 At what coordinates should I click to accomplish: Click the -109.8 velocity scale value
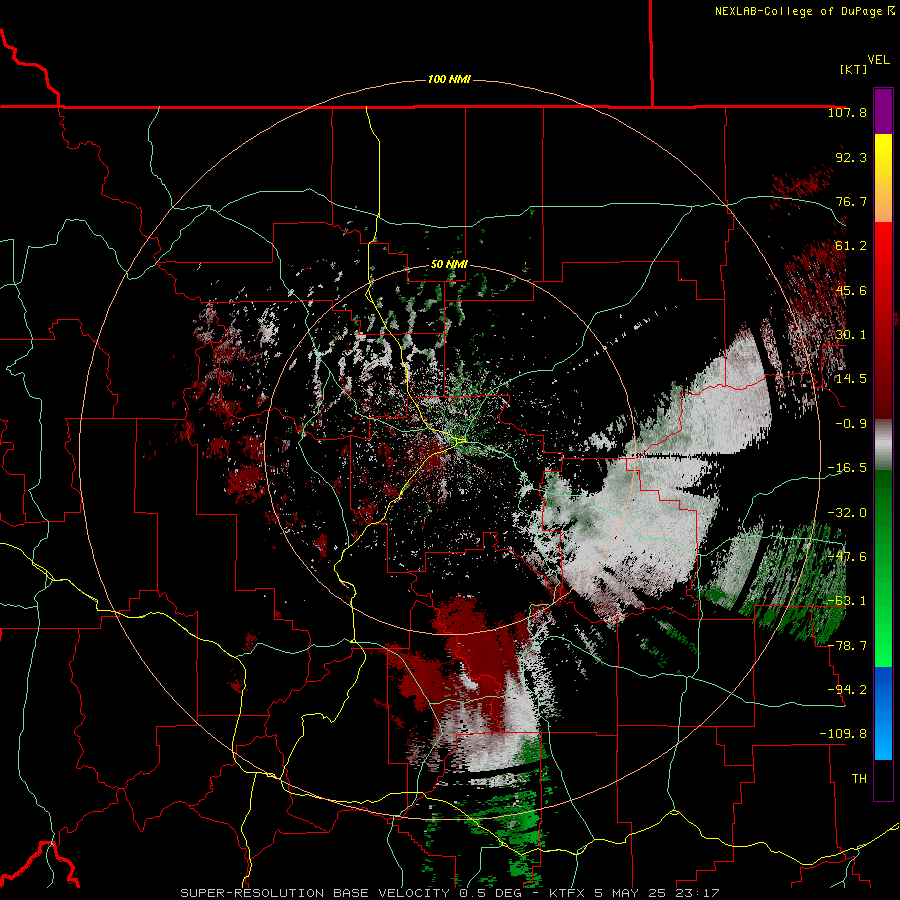pyautogui.click(x=843, y=734)
